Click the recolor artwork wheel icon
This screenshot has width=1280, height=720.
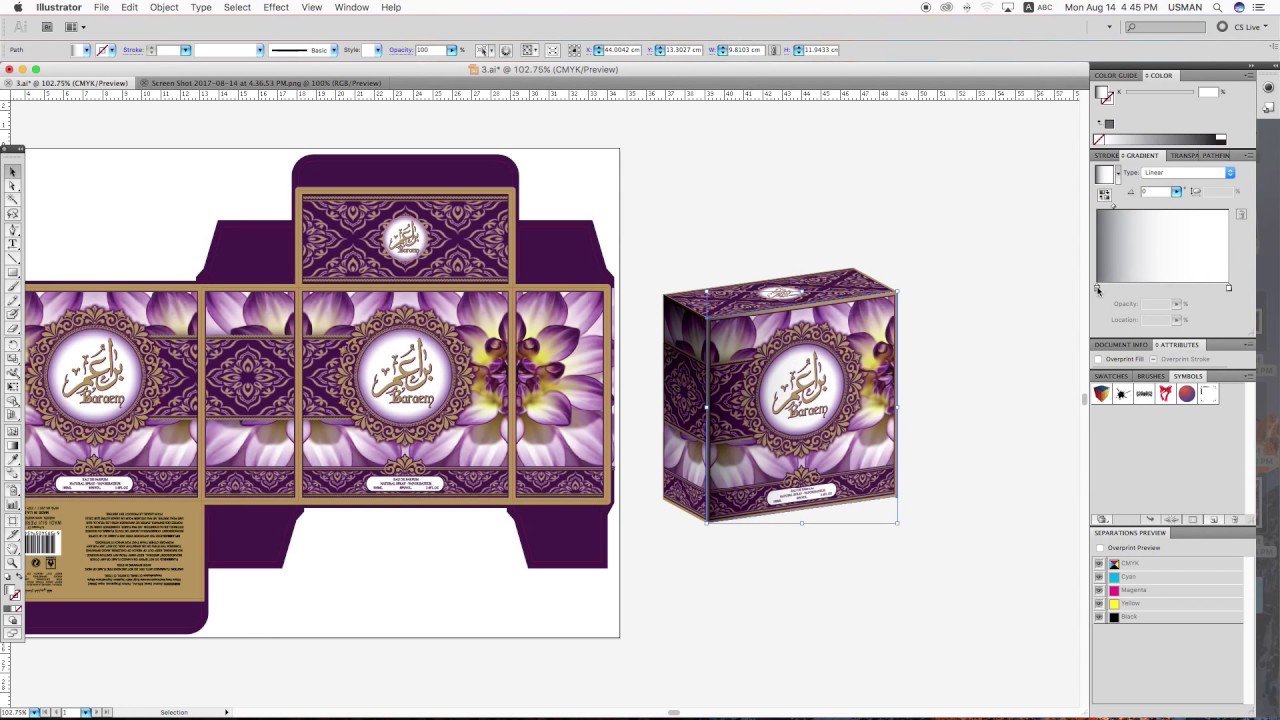pos(506,50)
